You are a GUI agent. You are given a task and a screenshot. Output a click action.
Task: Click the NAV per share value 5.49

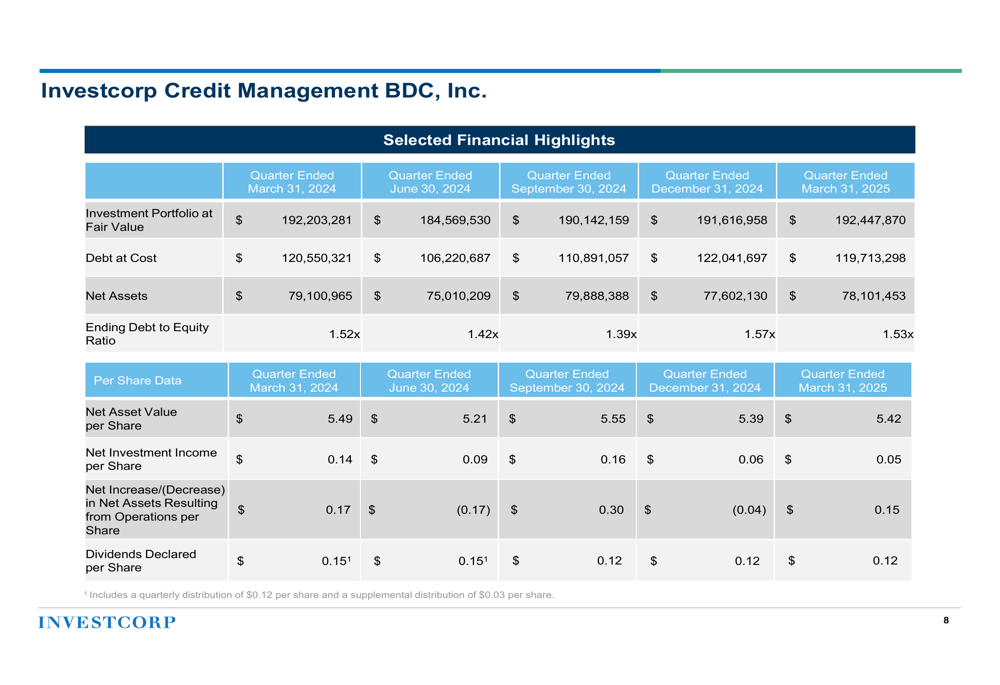tap(340, 419)
